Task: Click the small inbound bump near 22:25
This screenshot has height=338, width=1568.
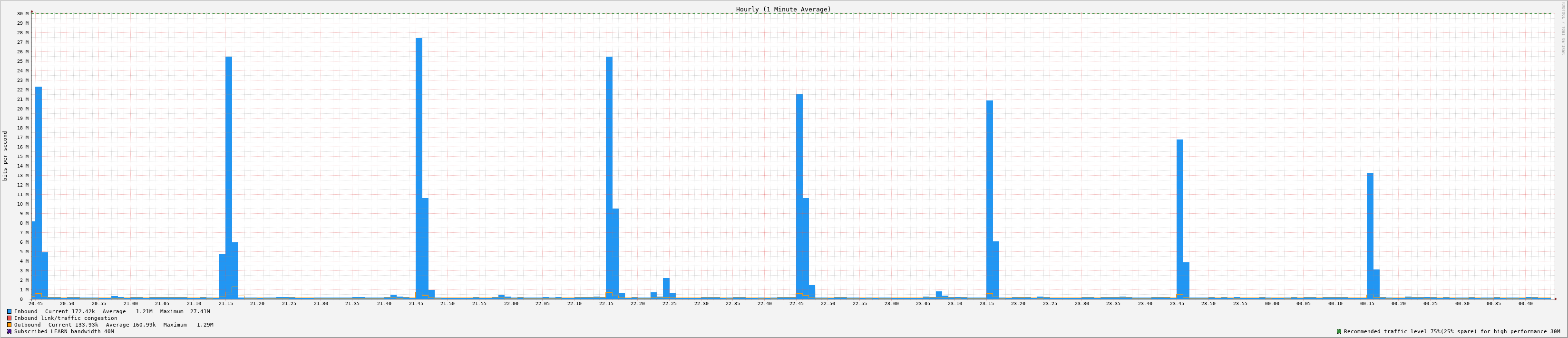Action: point(666,288)
